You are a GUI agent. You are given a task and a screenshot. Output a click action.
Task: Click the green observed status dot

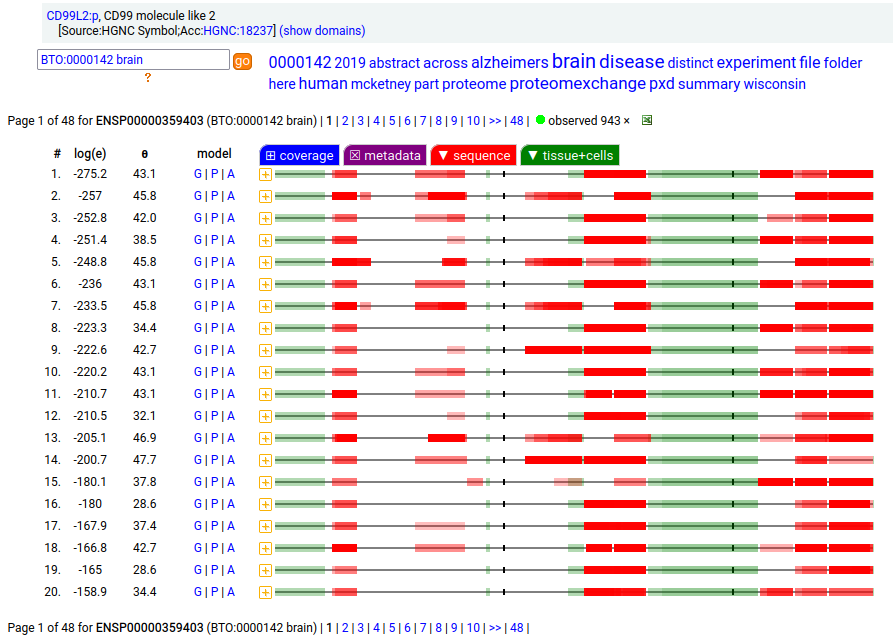[x=540, y=120]
